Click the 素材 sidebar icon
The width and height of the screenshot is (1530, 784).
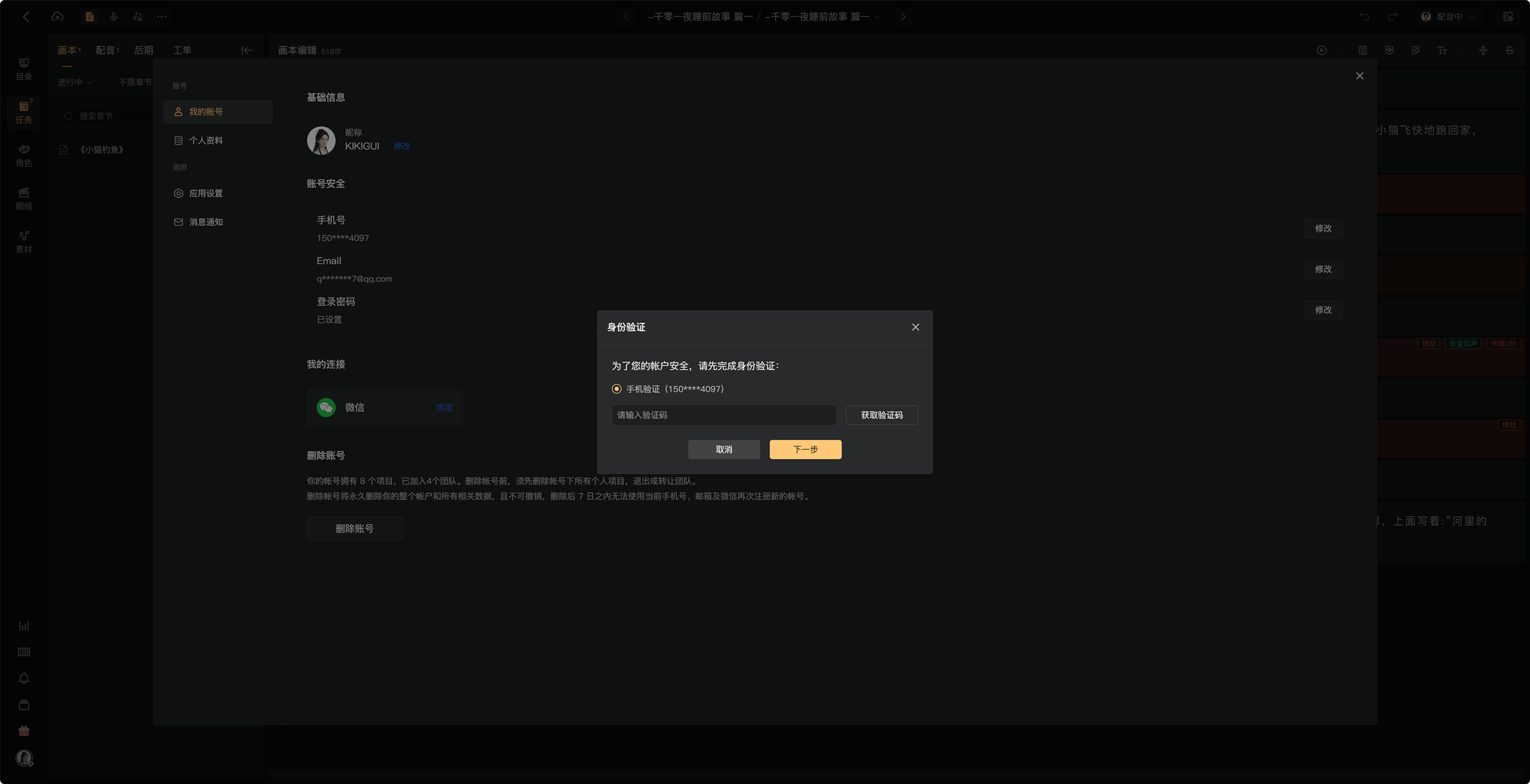coord(24,242)
